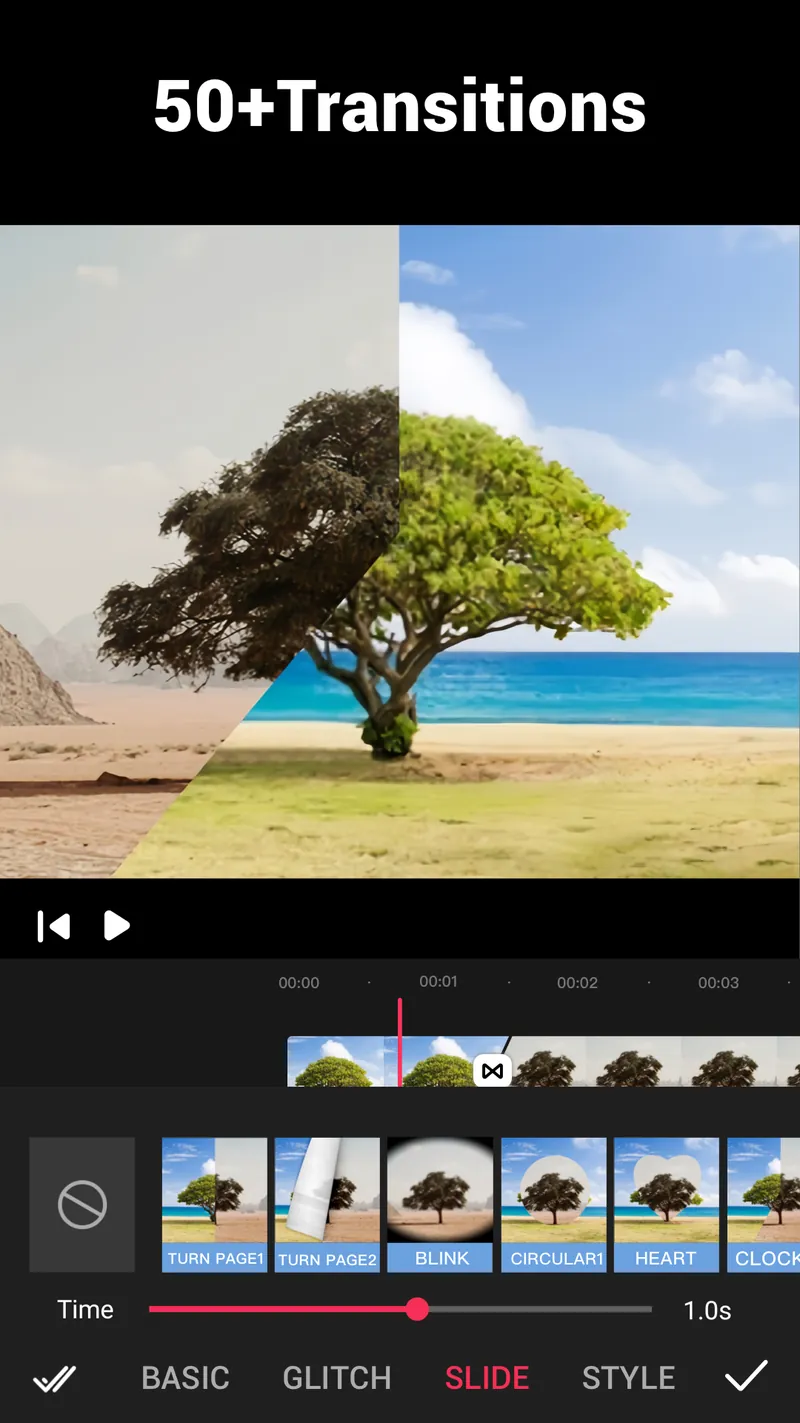Jump to the previous clip
Viewport: 800px width, 1423px height.
[x=53, y=926]
